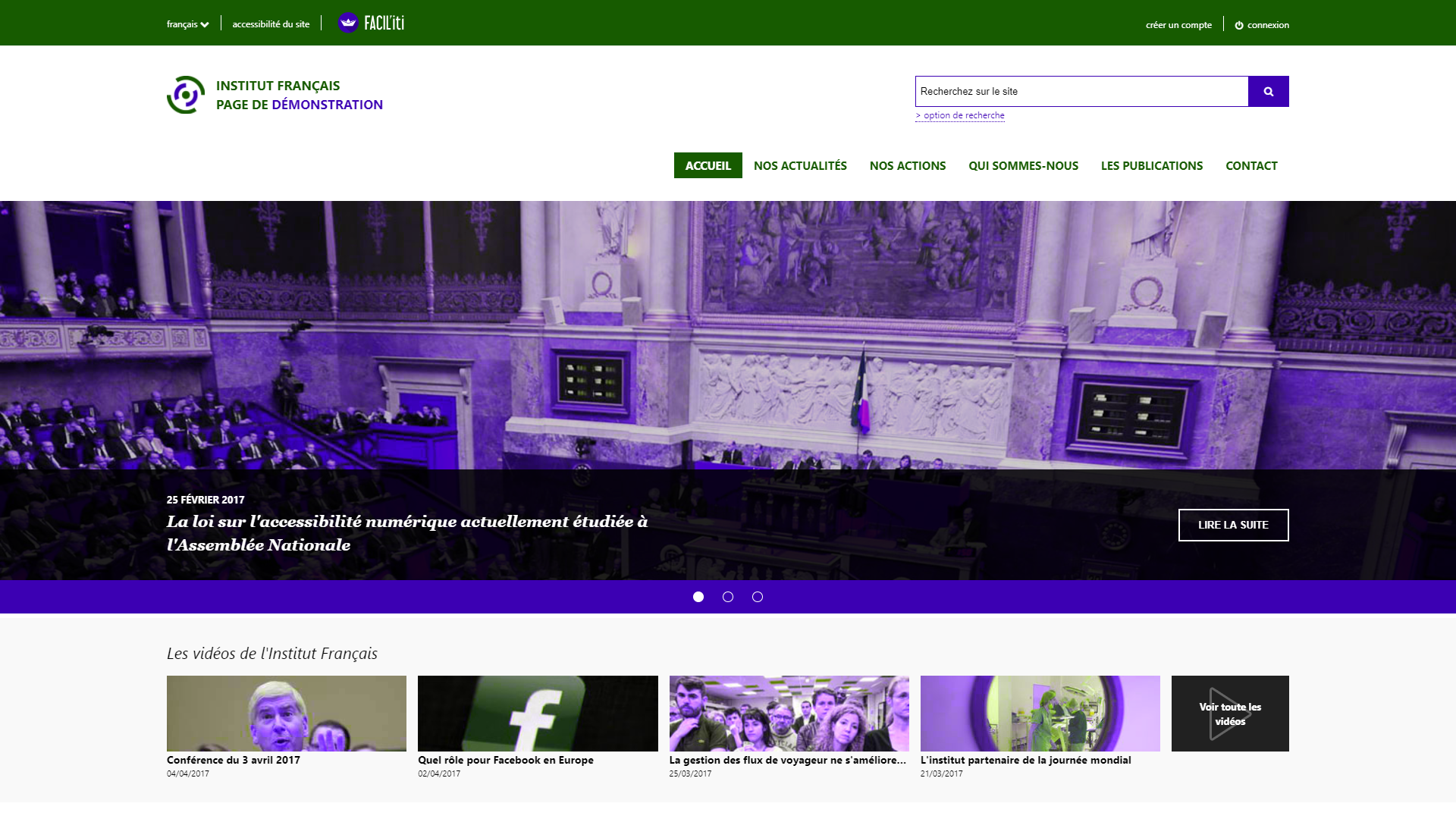
Task: Open Conférence du 3 avril 2017 thumbnail
Action: (287, 714)
